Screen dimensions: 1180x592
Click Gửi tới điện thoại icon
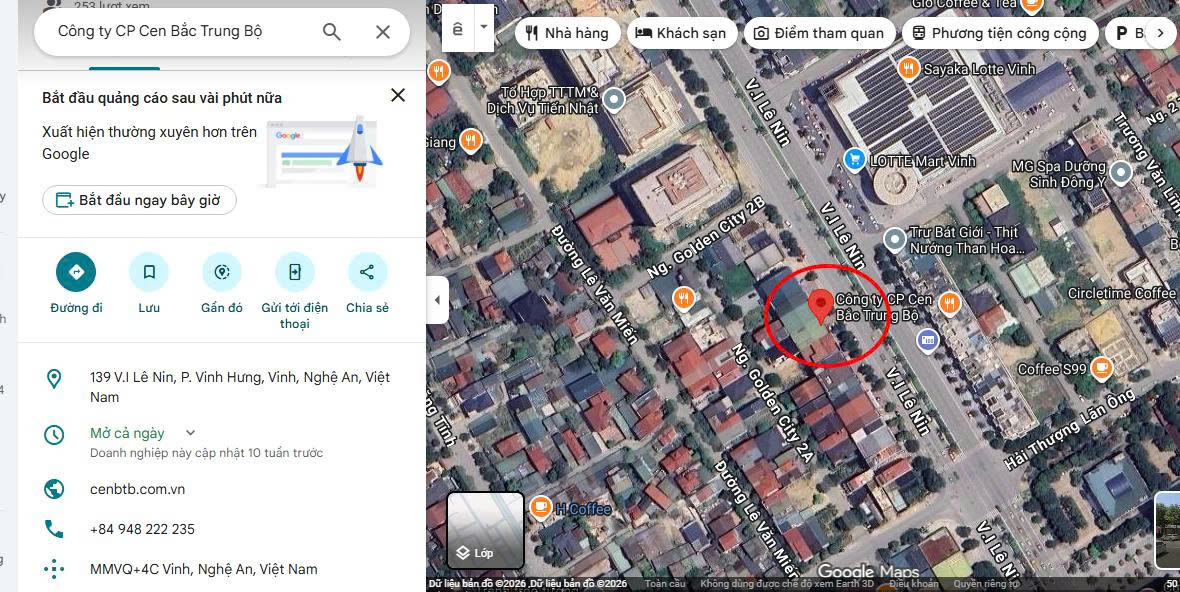click(295, 272)
